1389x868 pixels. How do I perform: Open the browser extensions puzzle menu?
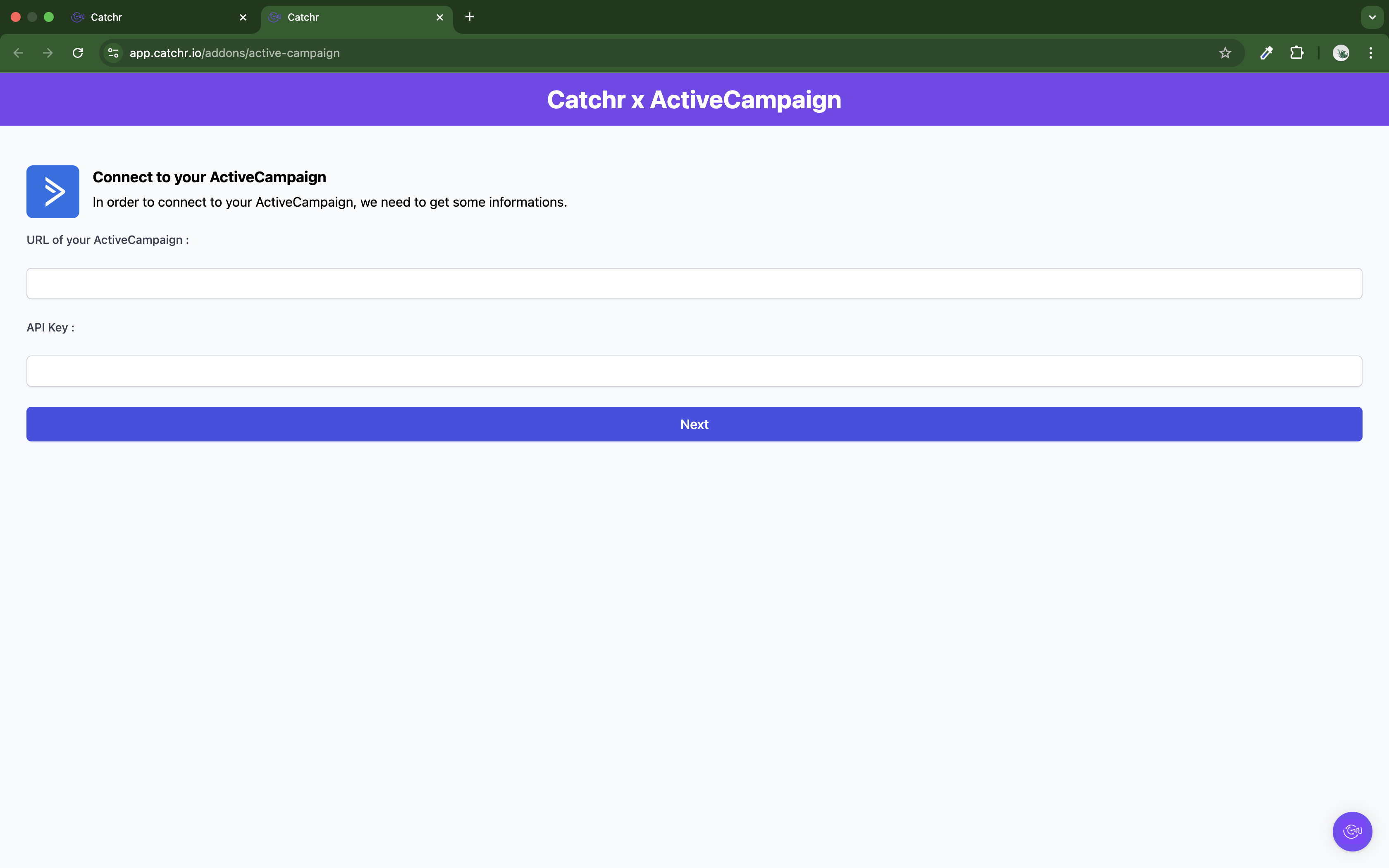[1296, 53]
